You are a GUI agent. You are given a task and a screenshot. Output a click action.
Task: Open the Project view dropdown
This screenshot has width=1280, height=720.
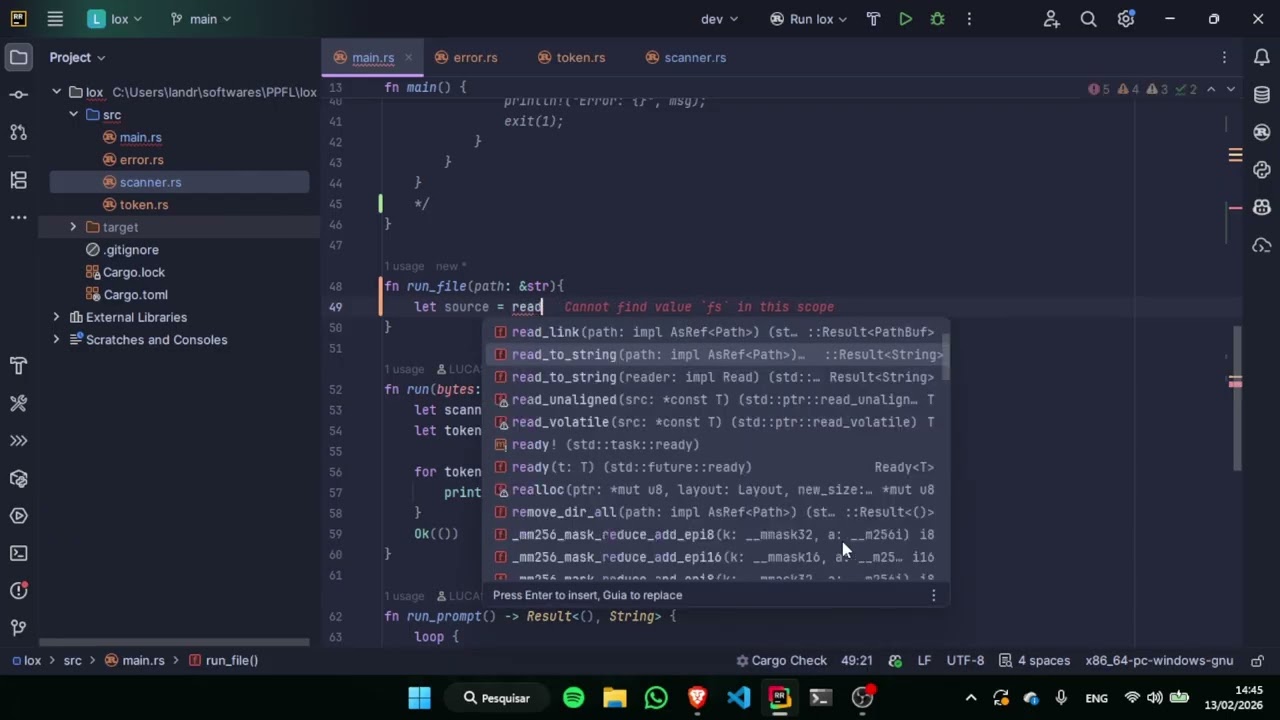[77, 57]
